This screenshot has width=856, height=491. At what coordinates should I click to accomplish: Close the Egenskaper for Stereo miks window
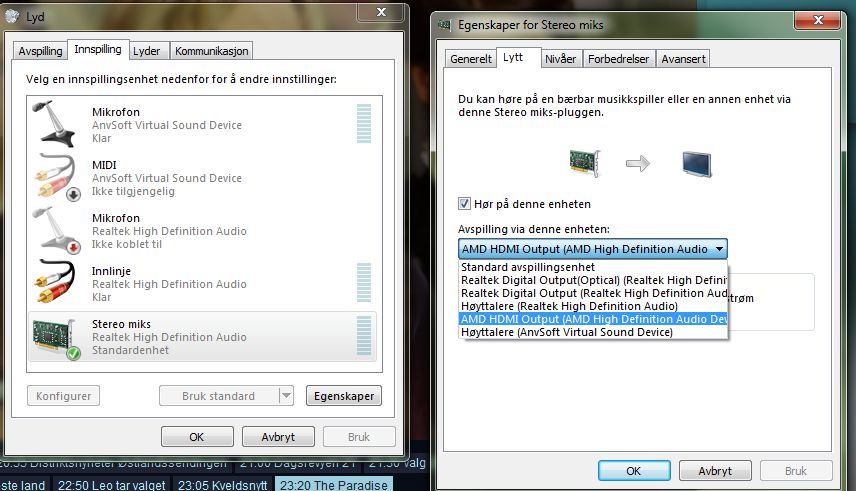pyautogui.click(x=818, y=20)
